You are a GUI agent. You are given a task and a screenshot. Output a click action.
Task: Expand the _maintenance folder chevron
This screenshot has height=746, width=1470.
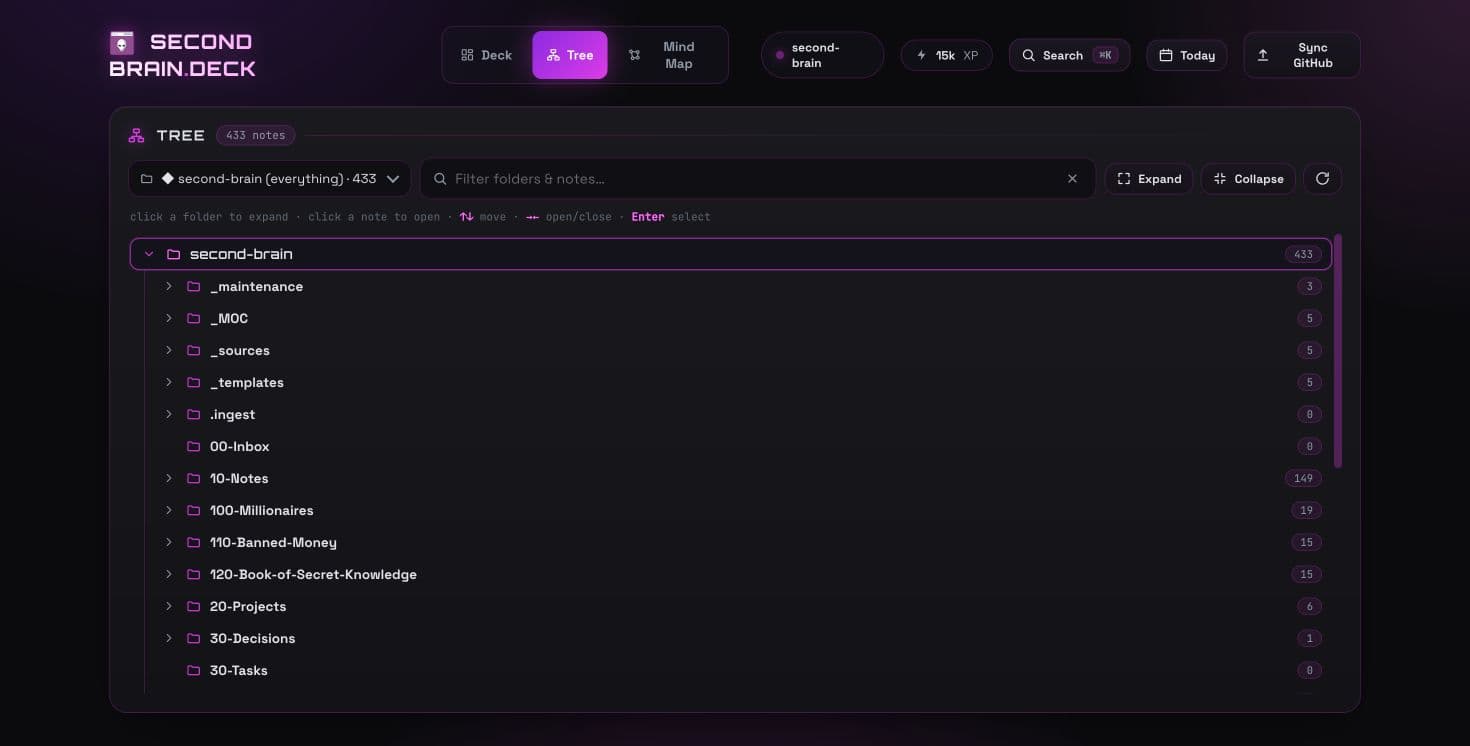pyautogui.click(x=169, y=286)
